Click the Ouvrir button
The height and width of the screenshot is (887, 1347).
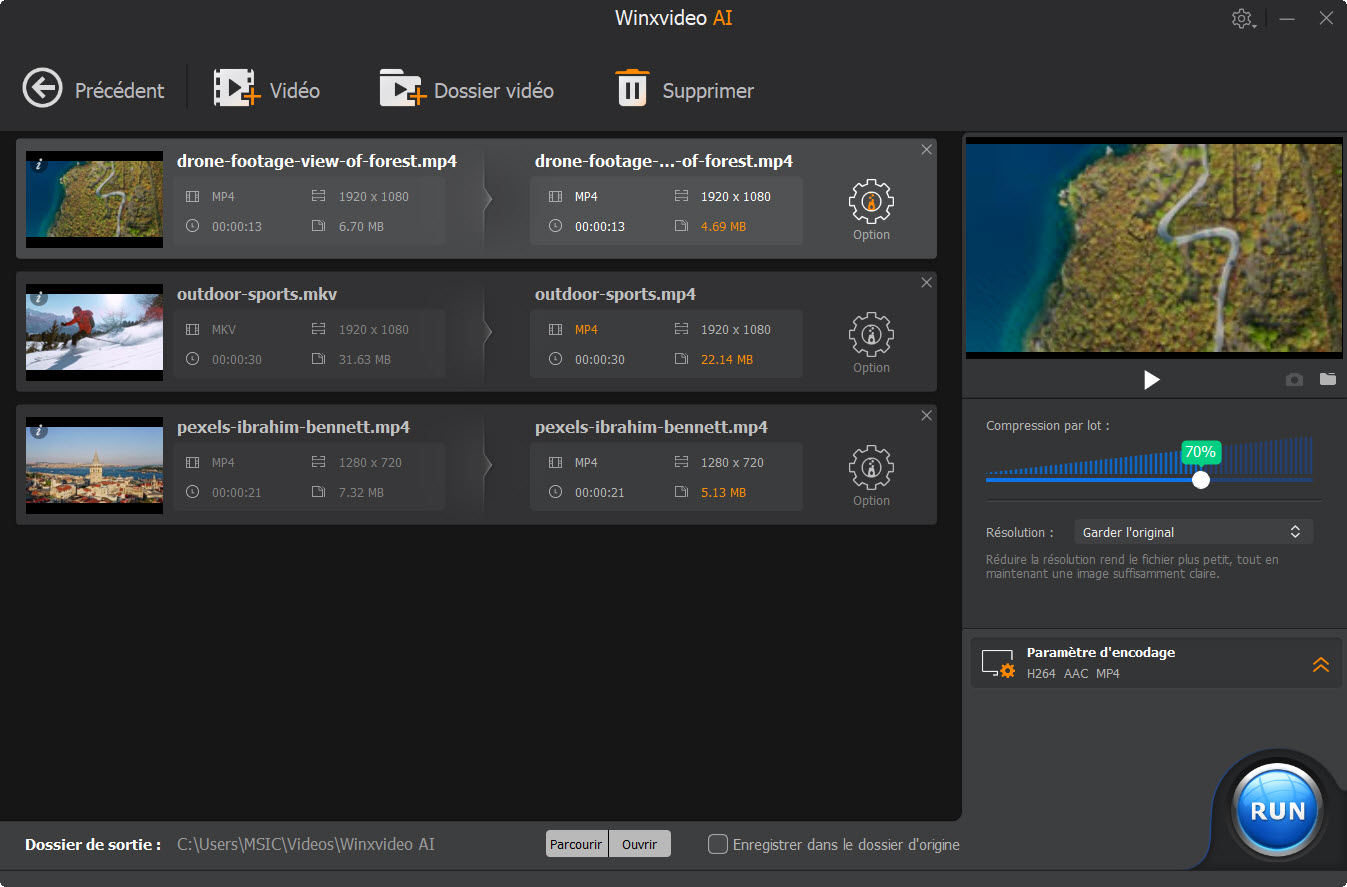639,844
